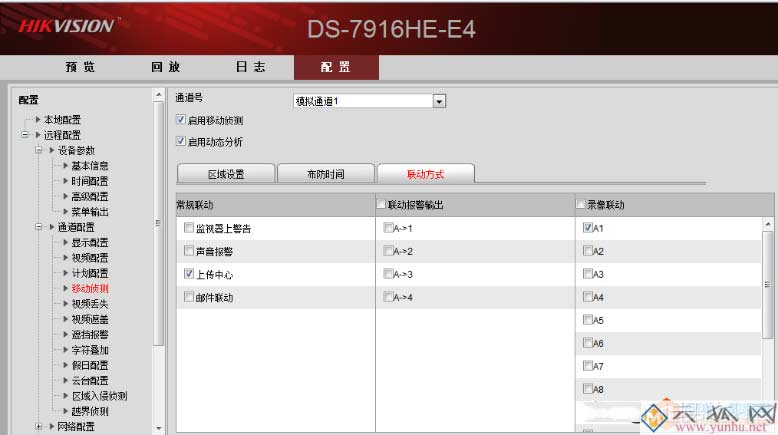The height and width of the screenshot is (435, 778).
Task: Open 视频遮盖 tree item
Action: 90,319
